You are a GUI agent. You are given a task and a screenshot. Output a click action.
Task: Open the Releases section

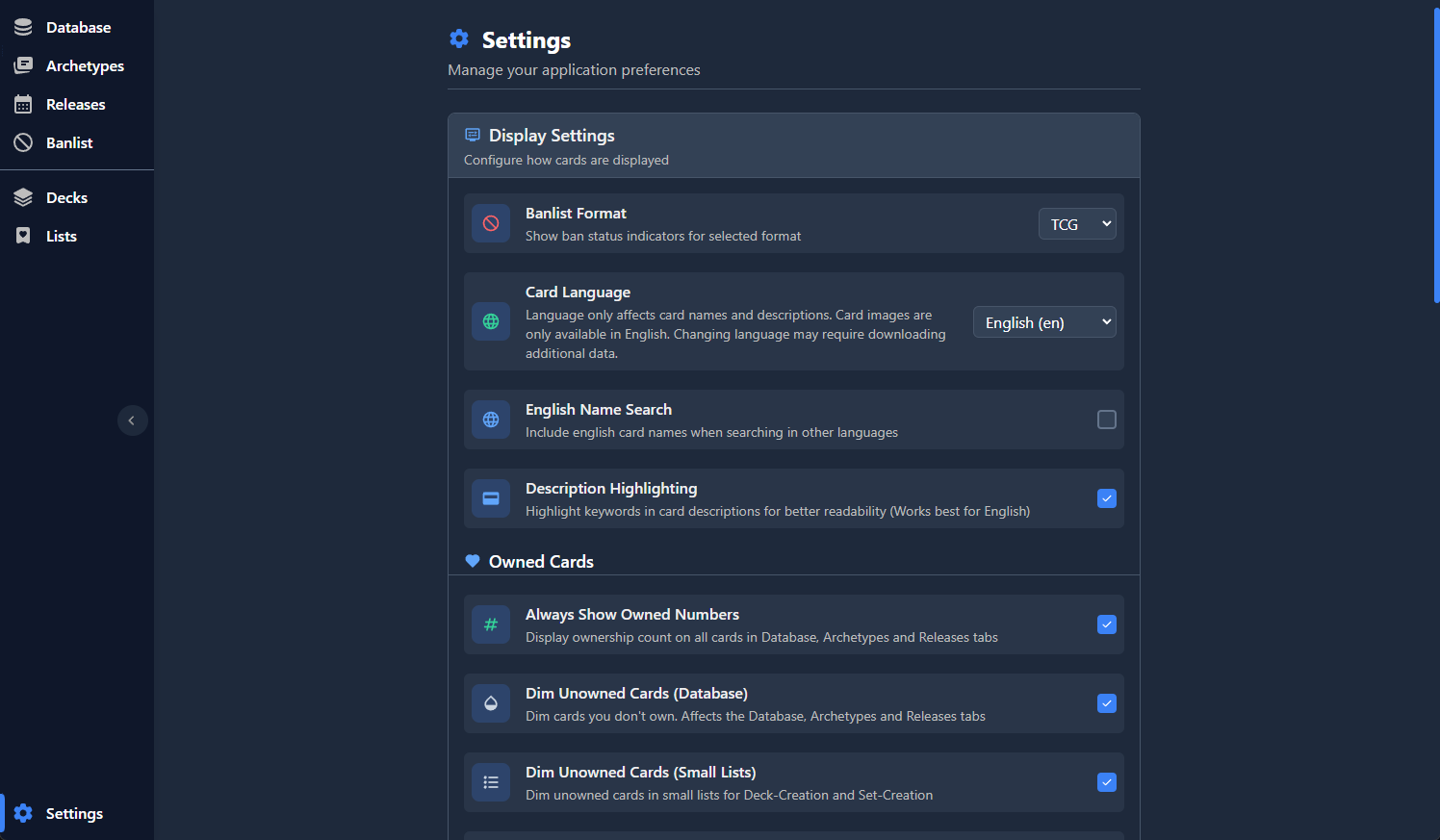[77, 104]
